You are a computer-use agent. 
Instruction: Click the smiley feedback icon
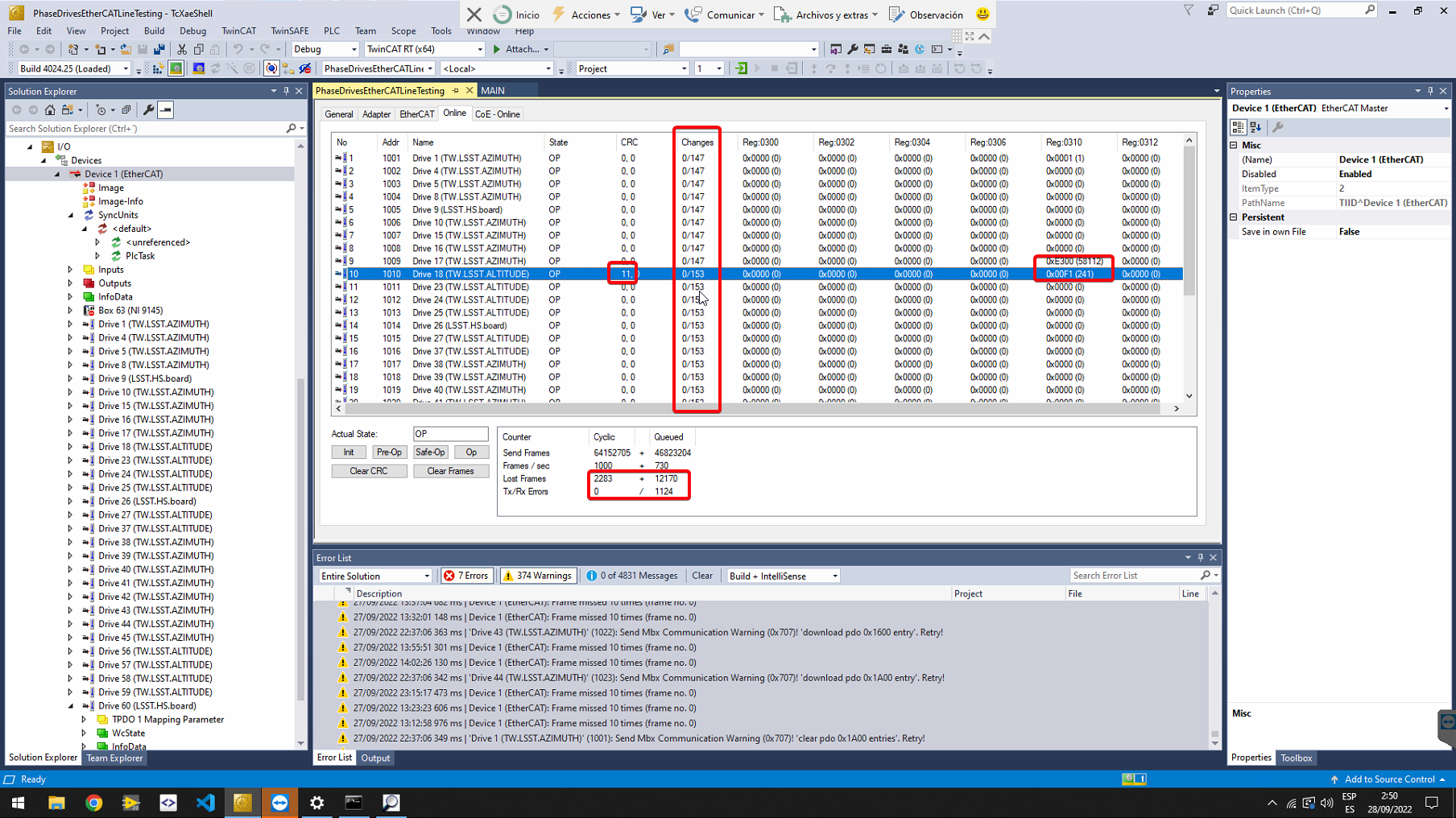click(x=982, y=14)
